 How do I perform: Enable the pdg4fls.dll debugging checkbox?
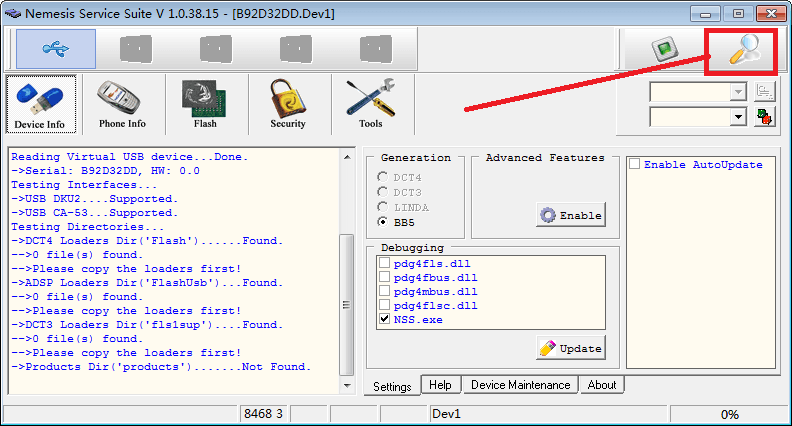coord(385,263)
